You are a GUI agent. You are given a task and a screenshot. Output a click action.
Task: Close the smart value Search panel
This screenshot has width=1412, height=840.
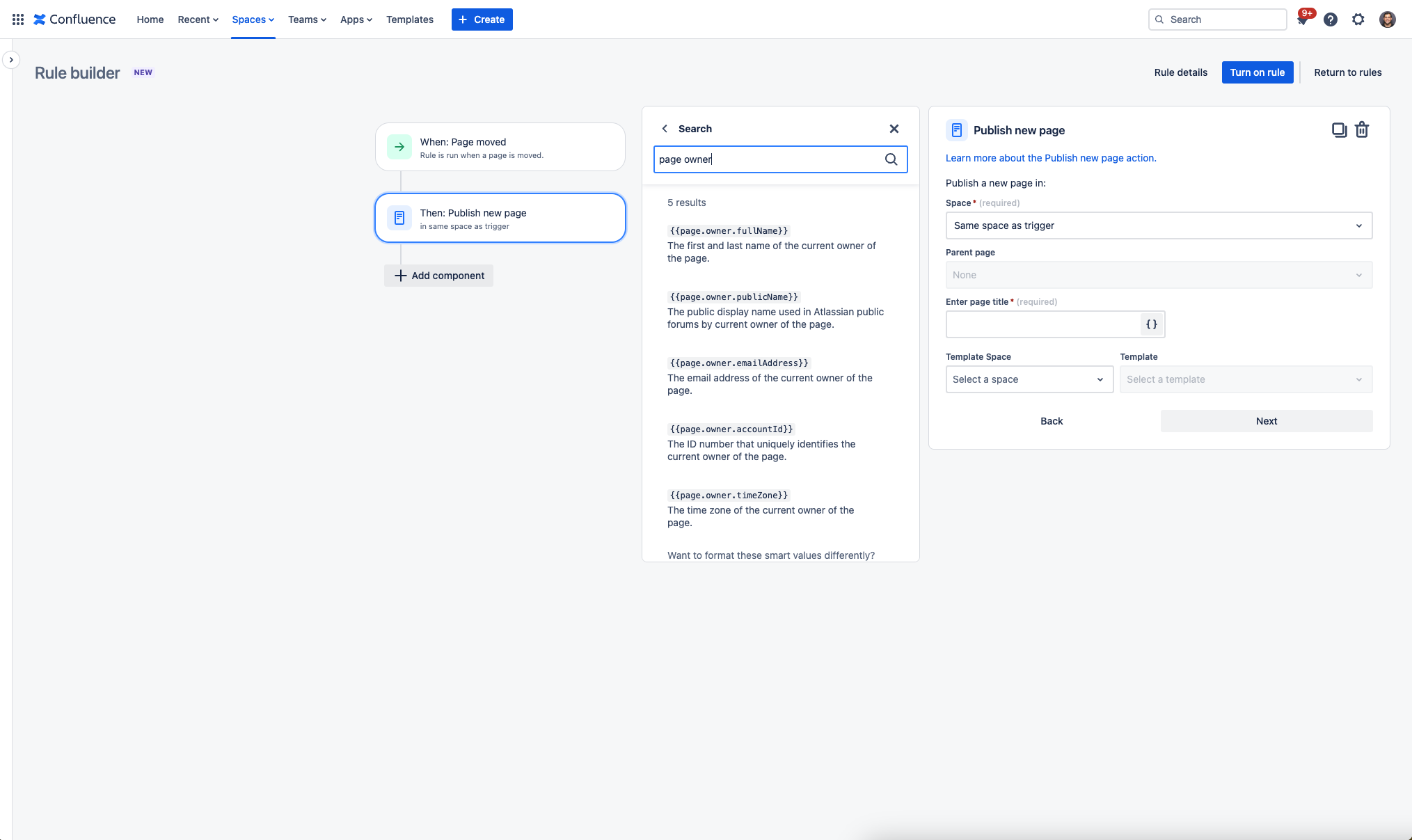point(894,129)
